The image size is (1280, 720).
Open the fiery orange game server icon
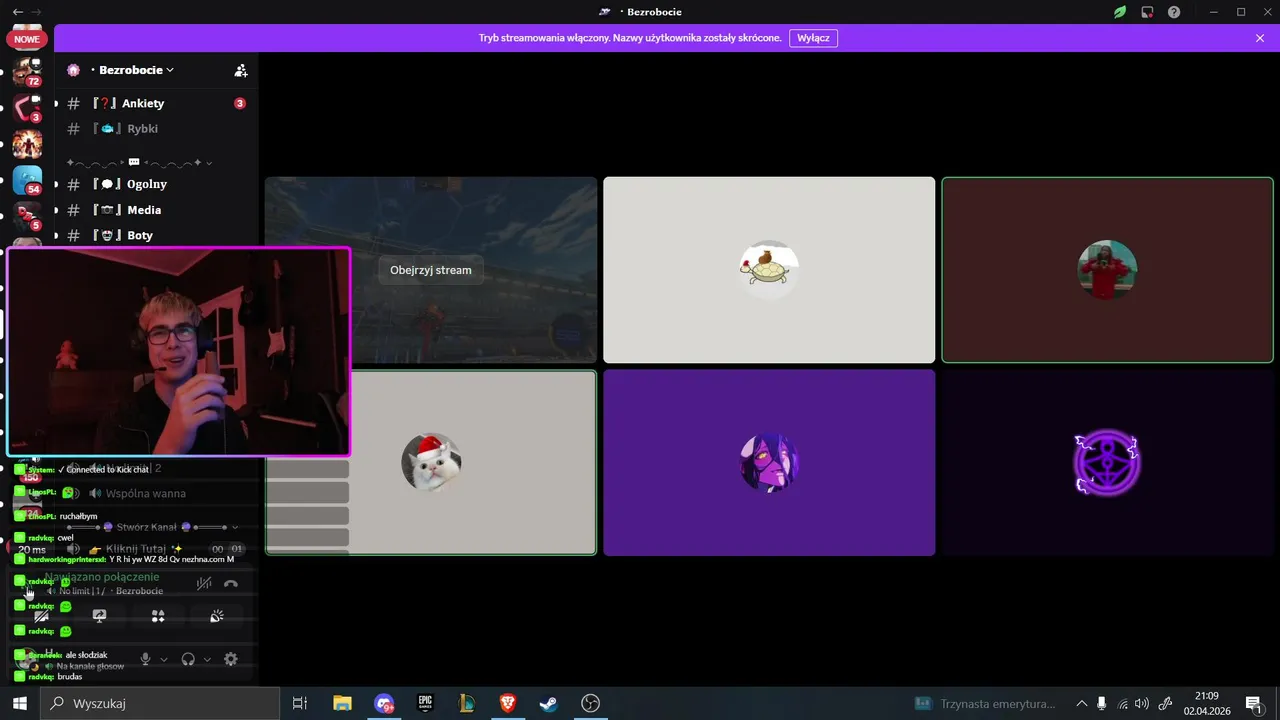[x=27, y=144]
